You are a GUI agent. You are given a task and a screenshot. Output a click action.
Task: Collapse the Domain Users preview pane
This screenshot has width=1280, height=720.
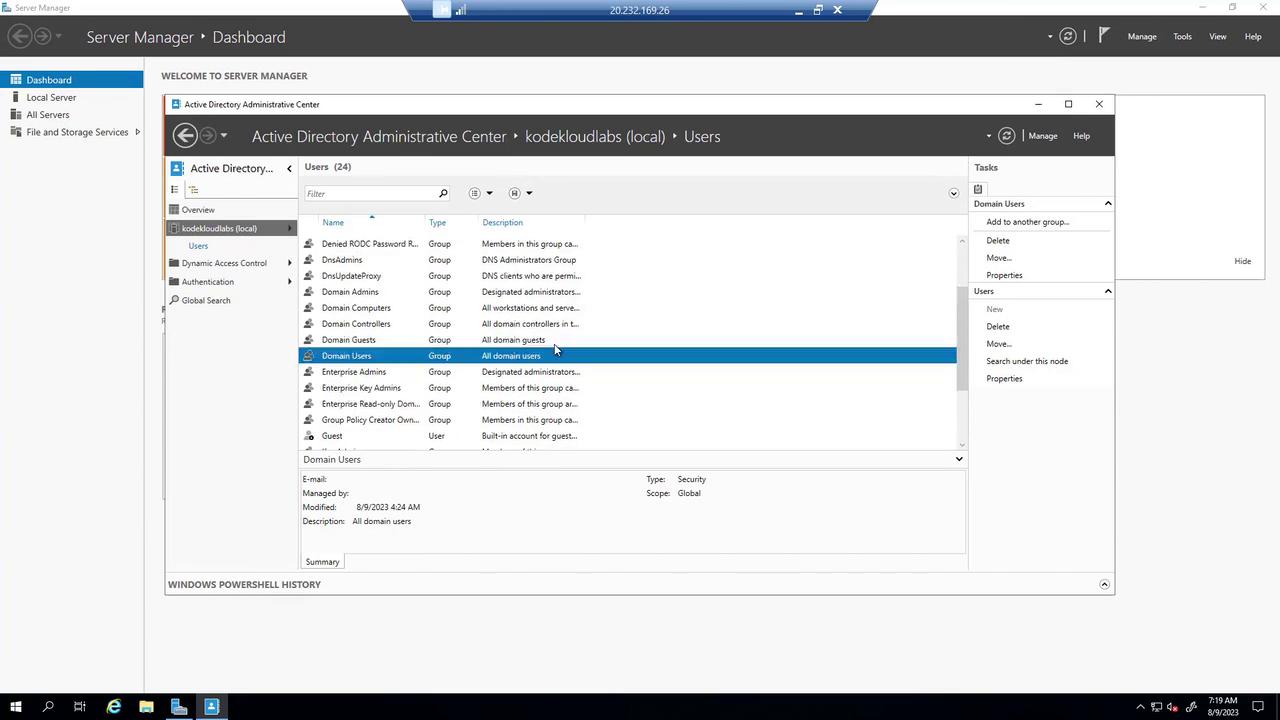coord(958,459)
